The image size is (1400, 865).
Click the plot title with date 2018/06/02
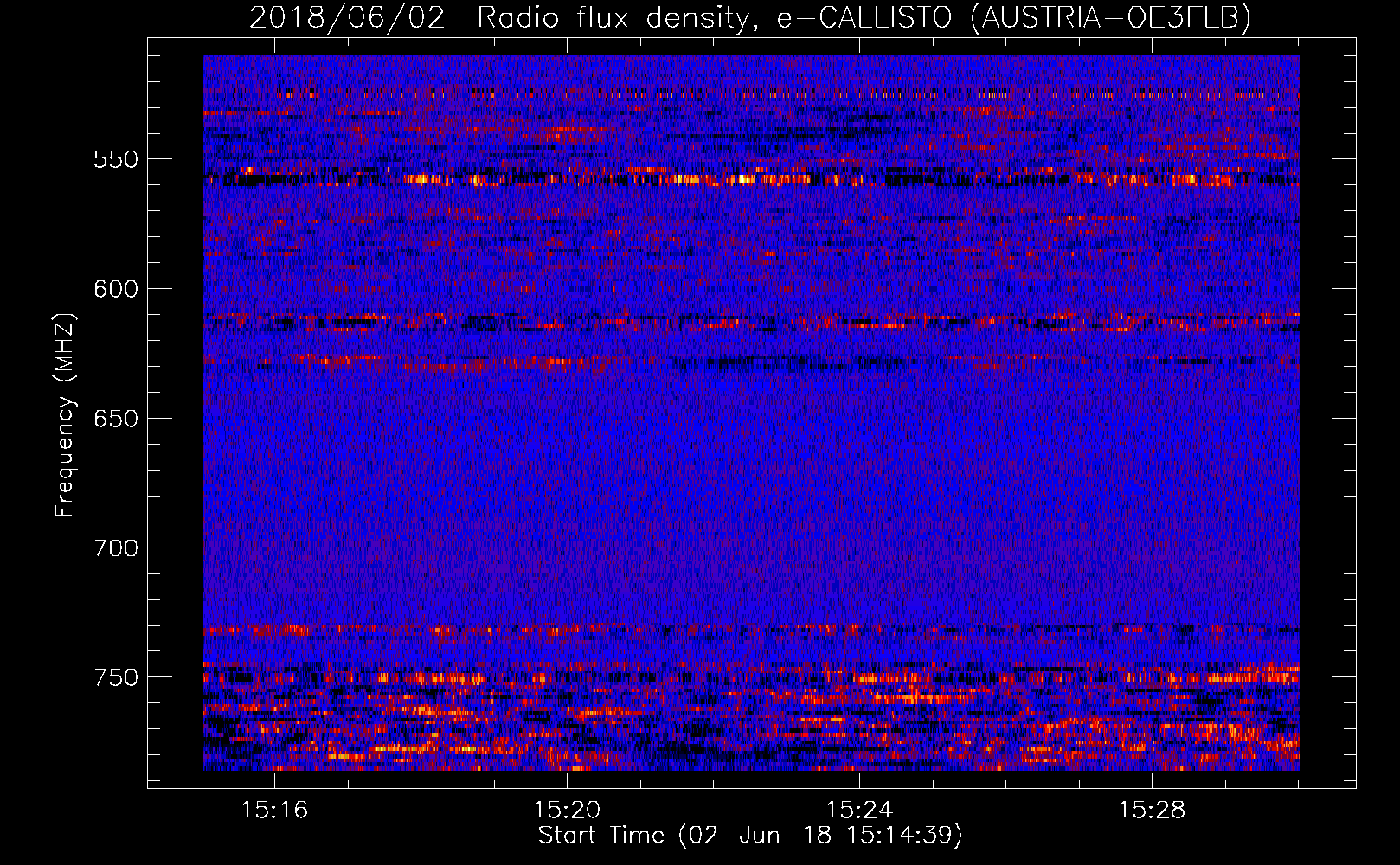[750, 17]
